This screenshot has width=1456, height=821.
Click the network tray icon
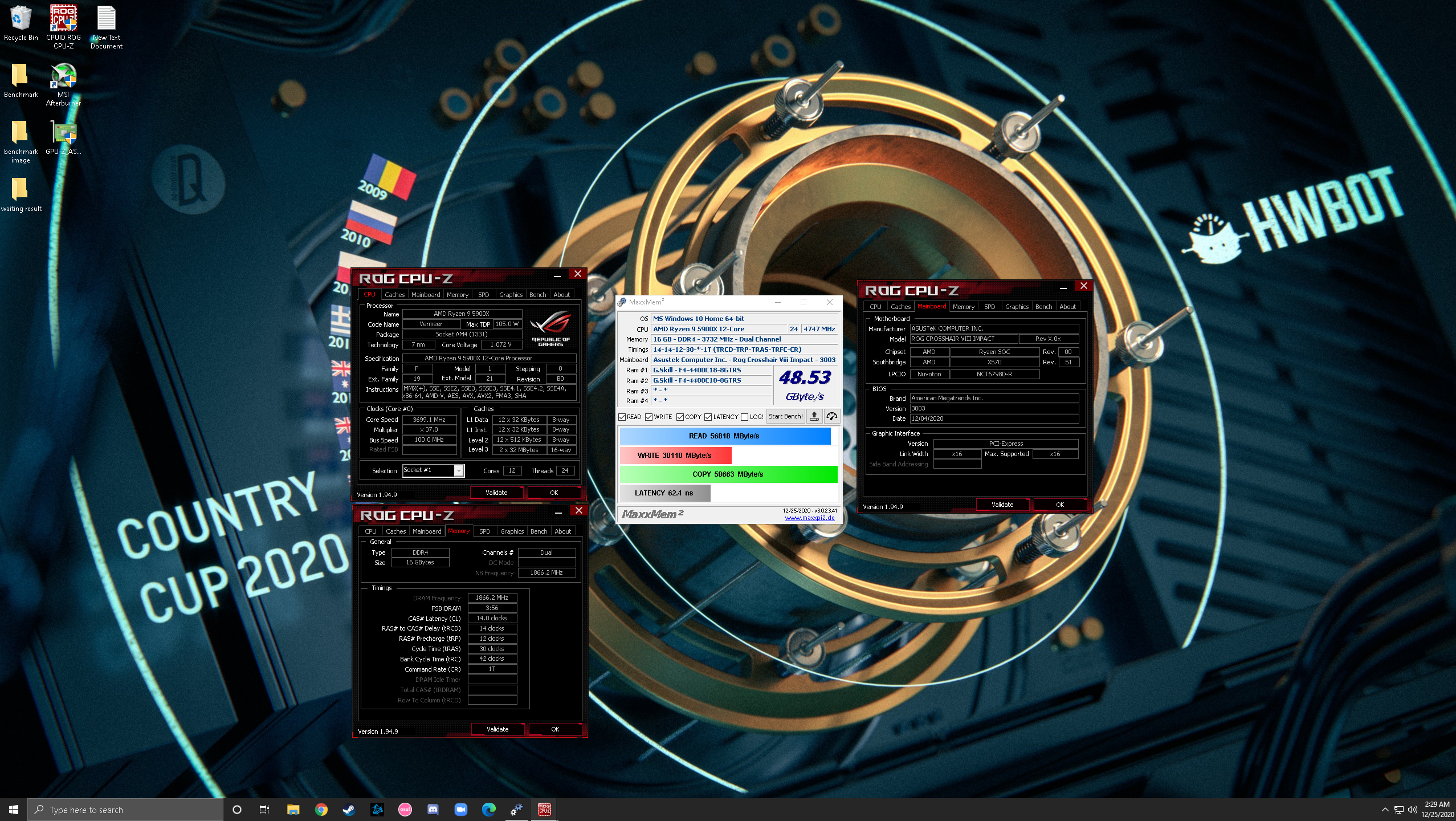(1399, 810)
